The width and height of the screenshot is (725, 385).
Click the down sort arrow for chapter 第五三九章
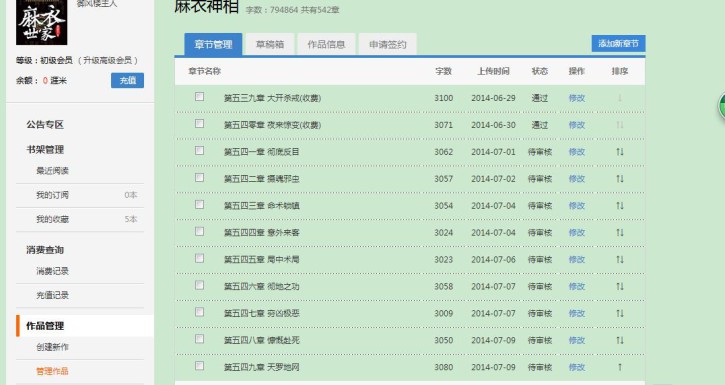[x=620, y=98]
